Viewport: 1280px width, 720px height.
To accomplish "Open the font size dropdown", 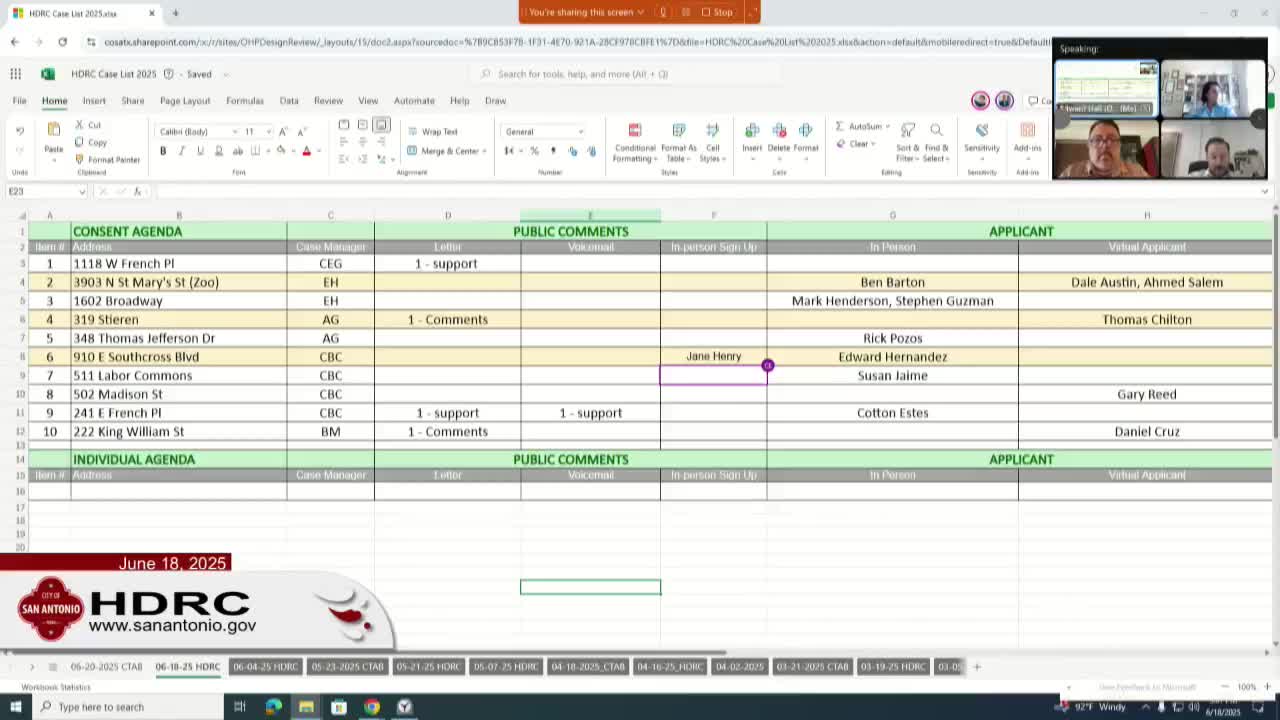I will pyautogui.click(x=268, y=131).
